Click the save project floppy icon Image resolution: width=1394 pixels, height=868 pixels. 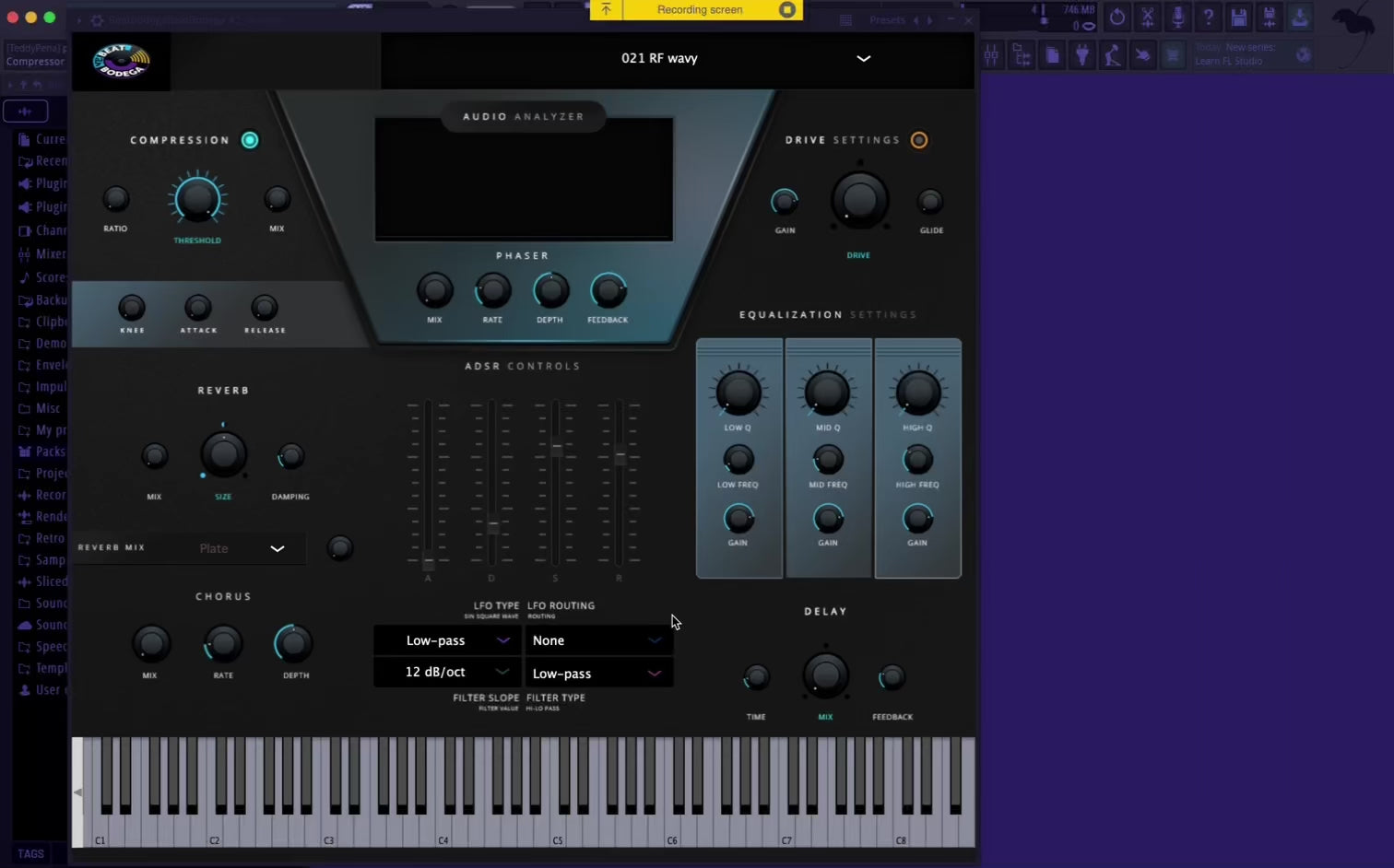point(1238,17)
